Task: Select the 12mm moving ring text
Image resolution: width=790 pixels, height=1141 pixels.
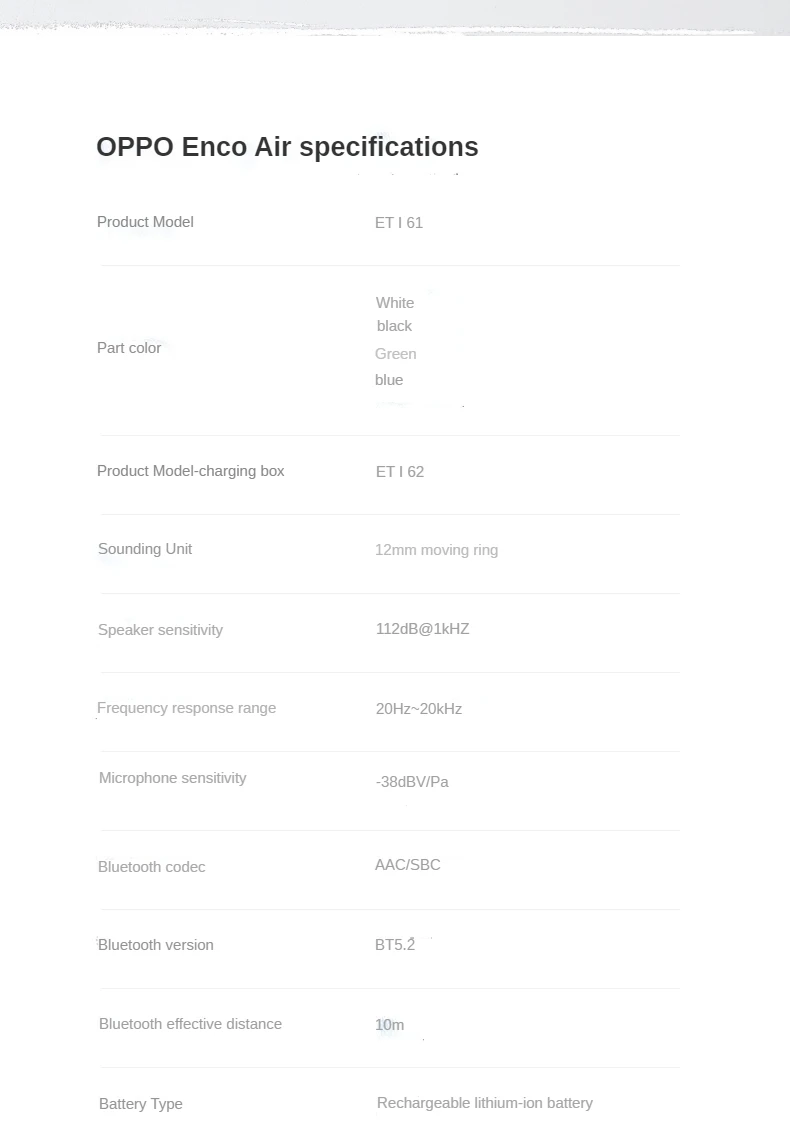Action: point(436,550)
